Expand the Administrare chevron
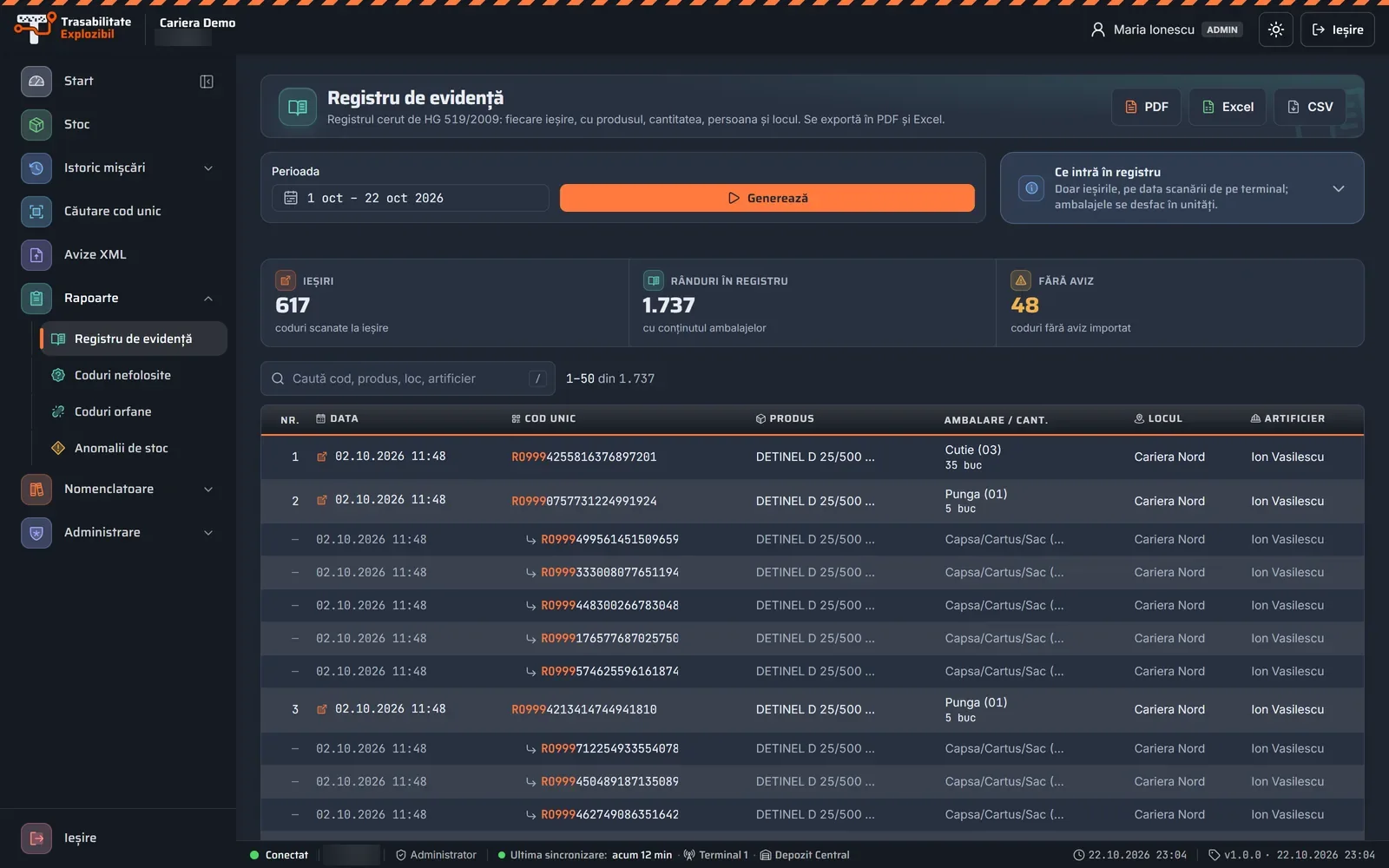The image size is (1389, 868). click(x=208, y=532)
